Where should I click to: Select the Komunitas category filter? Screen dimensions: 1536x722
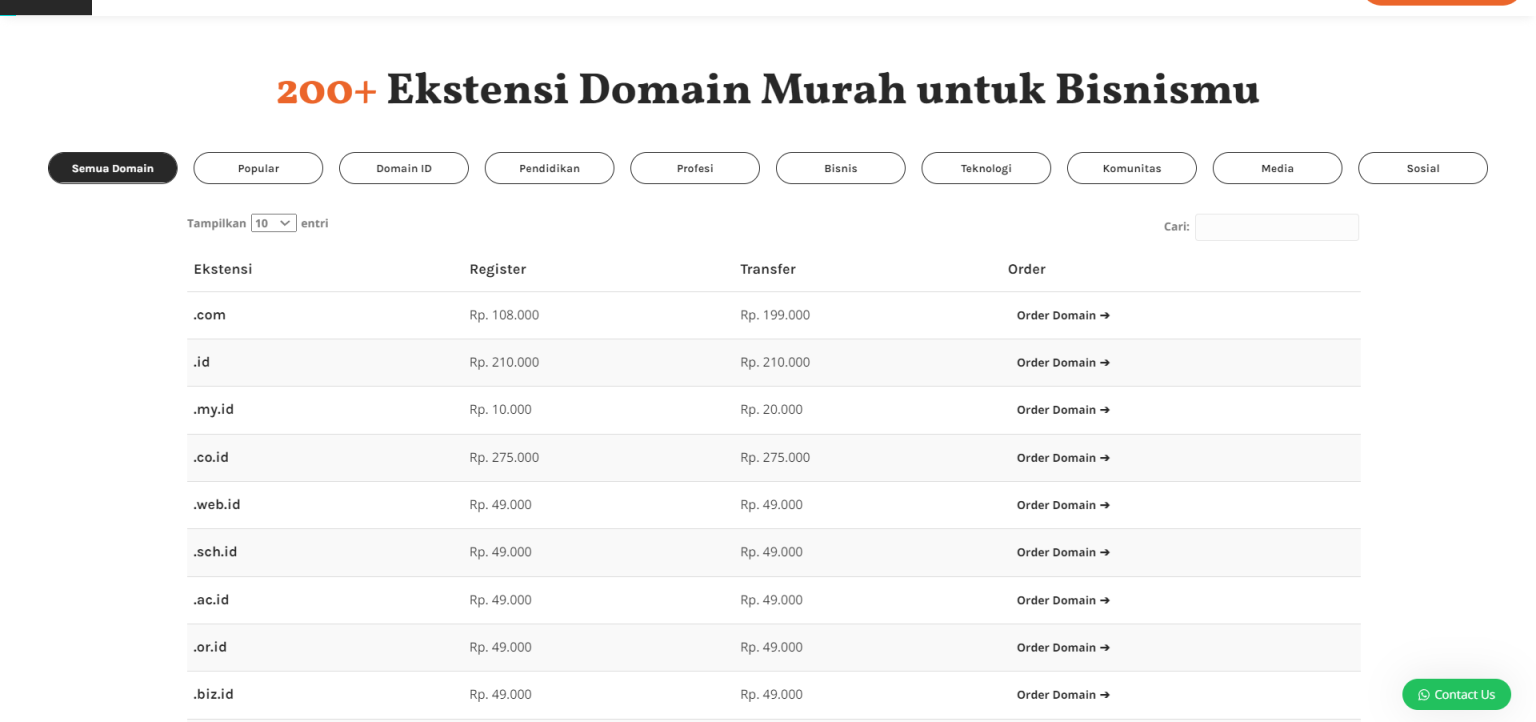1131,168
